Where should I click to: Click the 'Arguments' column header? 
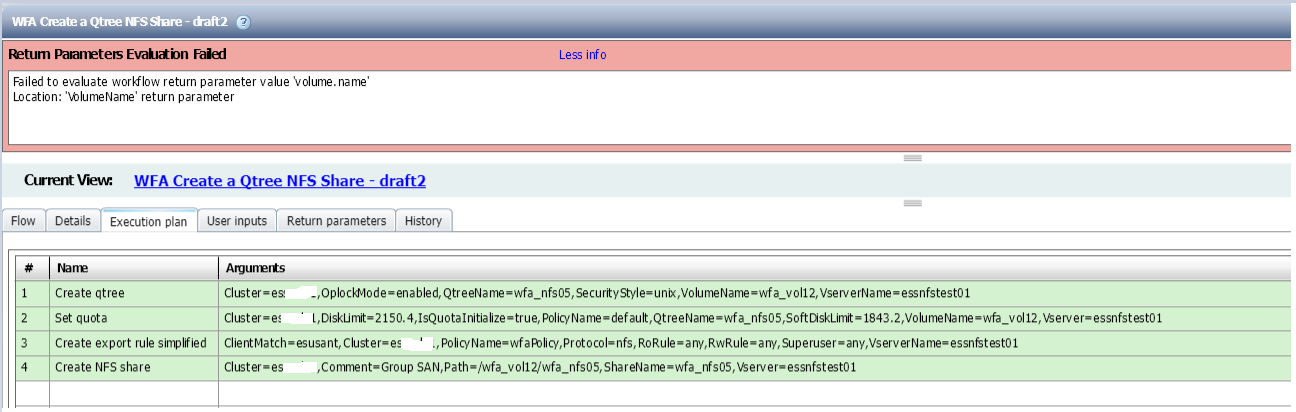[x=757, y=269]
